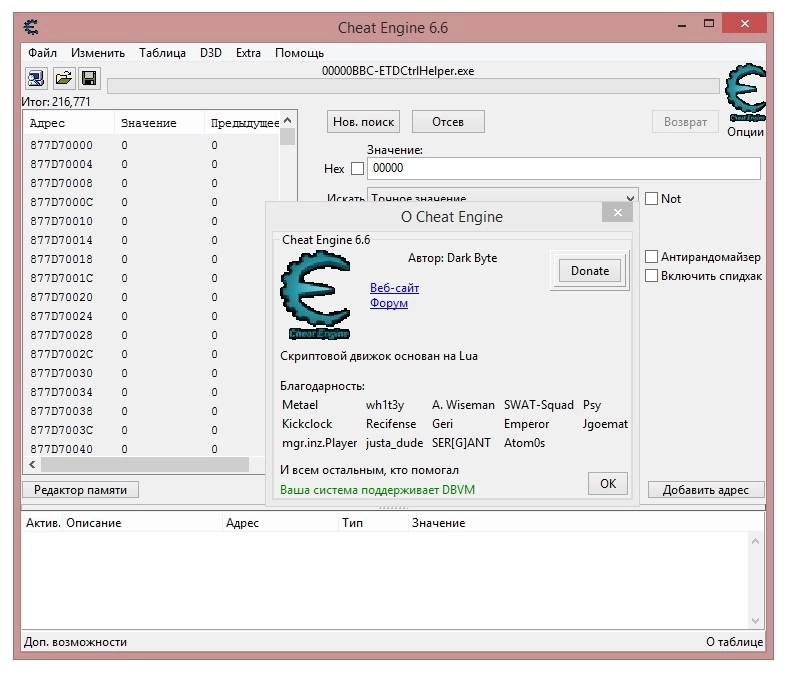791x679 pixels.
Task: Click the Cheat Engine title bar icon
Action: (x=31, y=27)
